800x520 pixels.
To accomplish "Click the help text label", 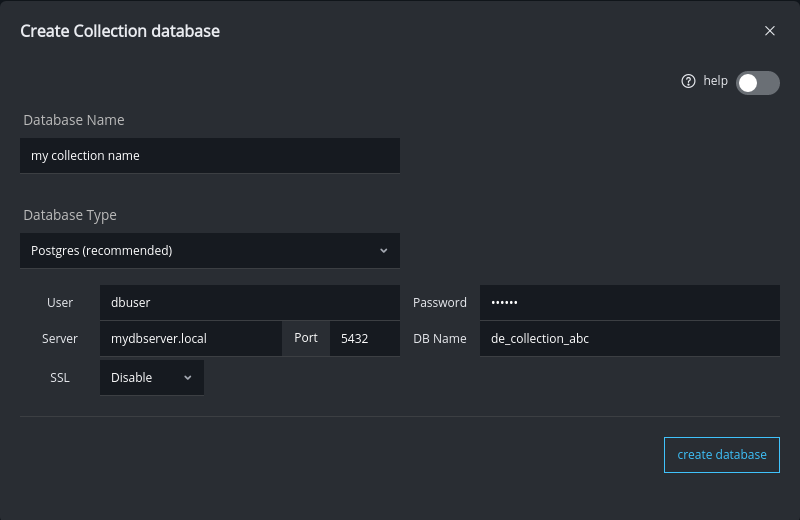I will point(715,81).
